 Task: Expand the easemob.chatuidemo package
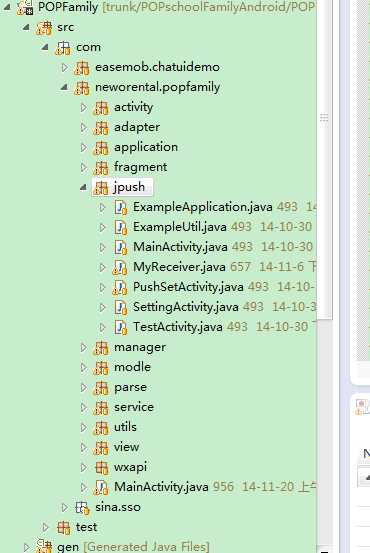tap(64, 67)
